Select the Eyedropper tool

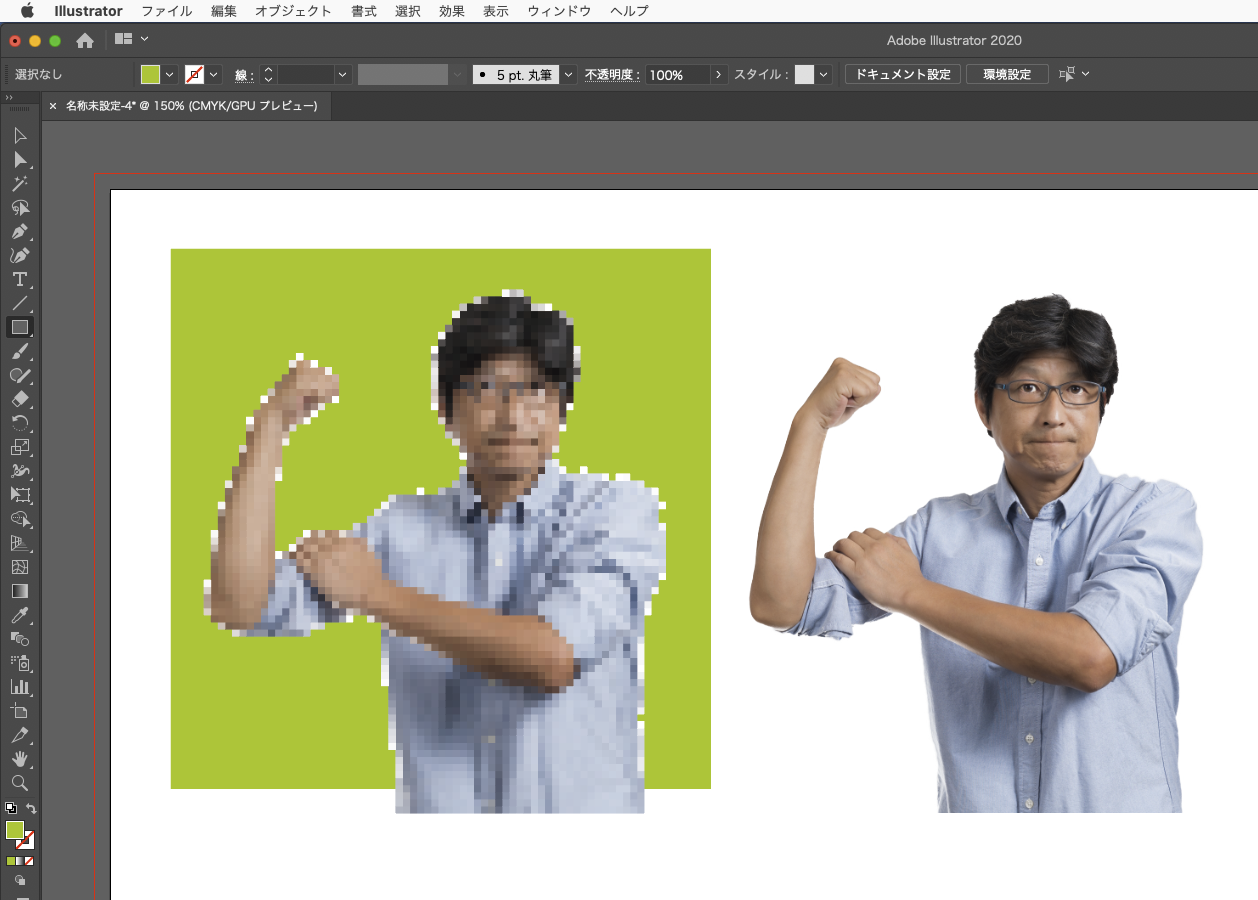tap(20, 615)
